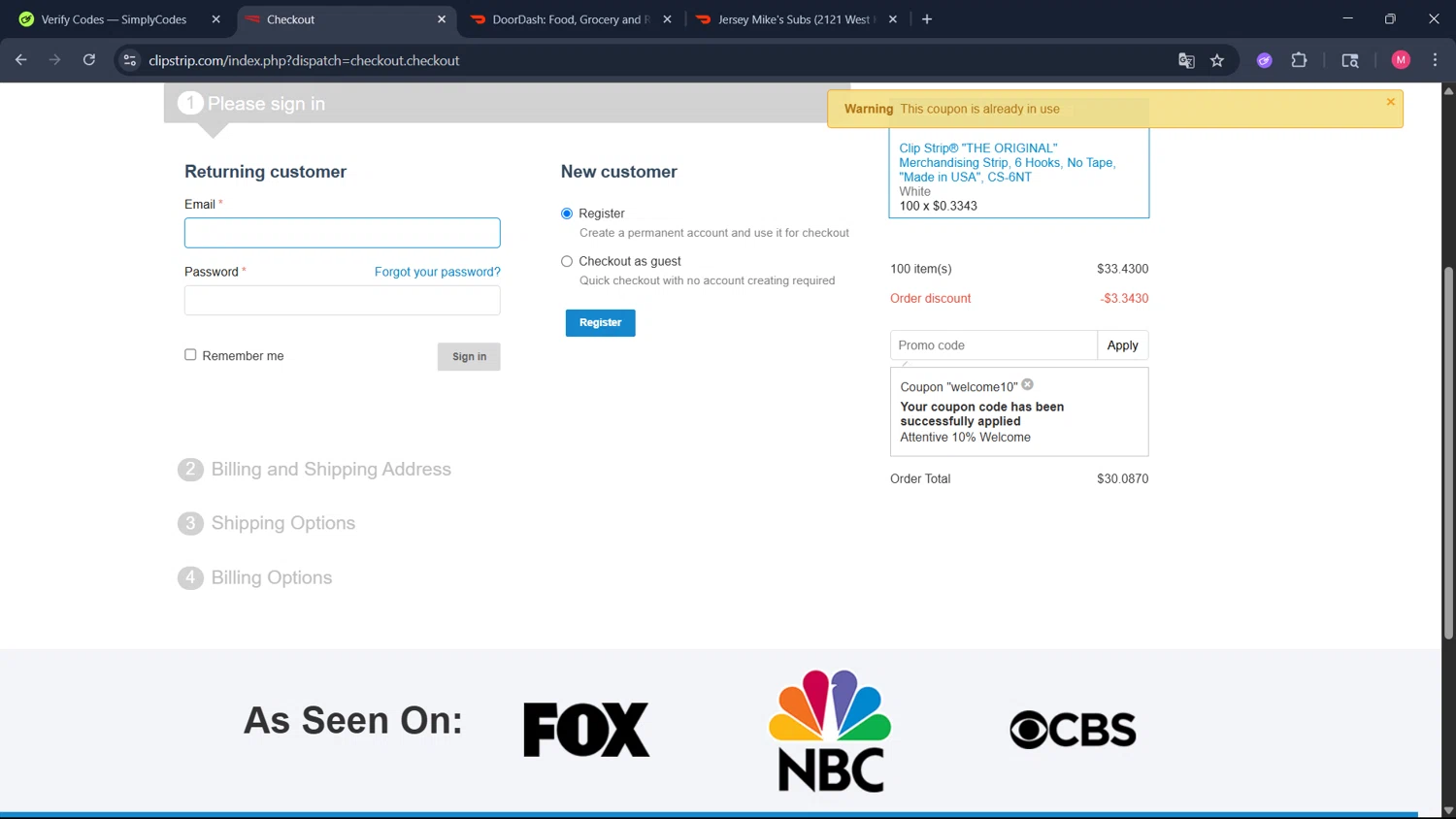Open the Clip Strip product link
The width and height of the screenshot is (1456, 819).
(x=1008, y=162)
